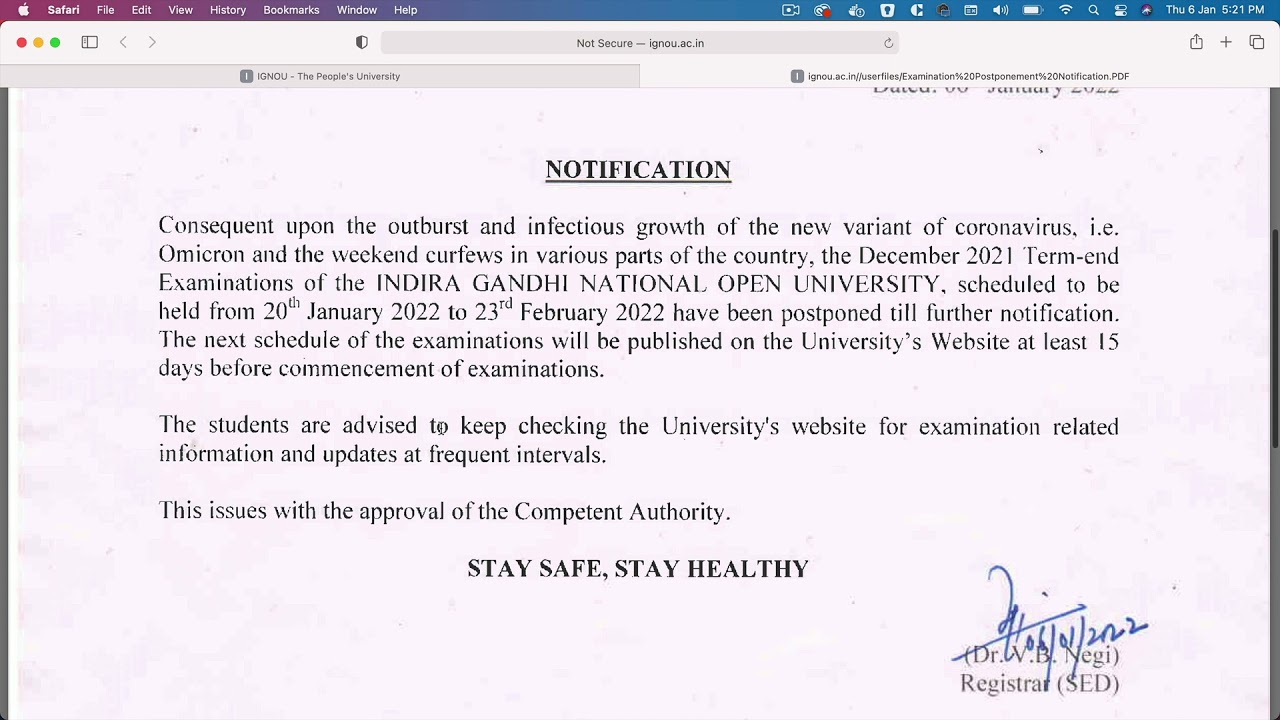Open the History menu

(x=227, y=10)
